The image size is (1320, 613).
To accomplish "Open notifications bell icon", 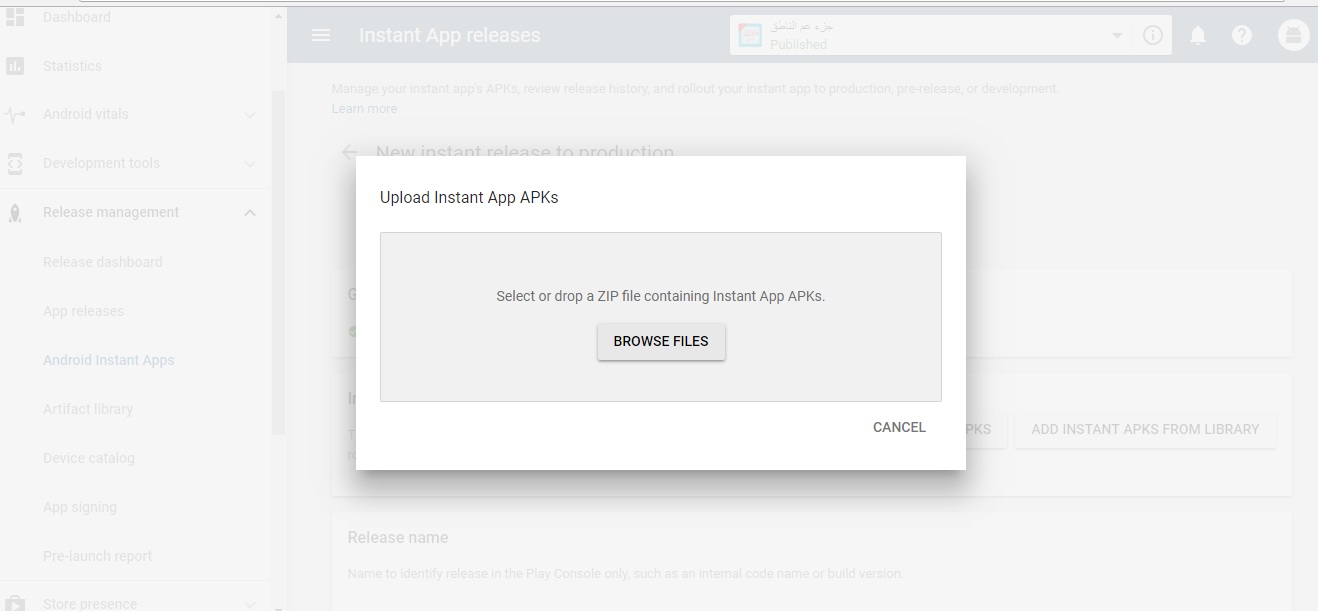I will coord(1197,36).
